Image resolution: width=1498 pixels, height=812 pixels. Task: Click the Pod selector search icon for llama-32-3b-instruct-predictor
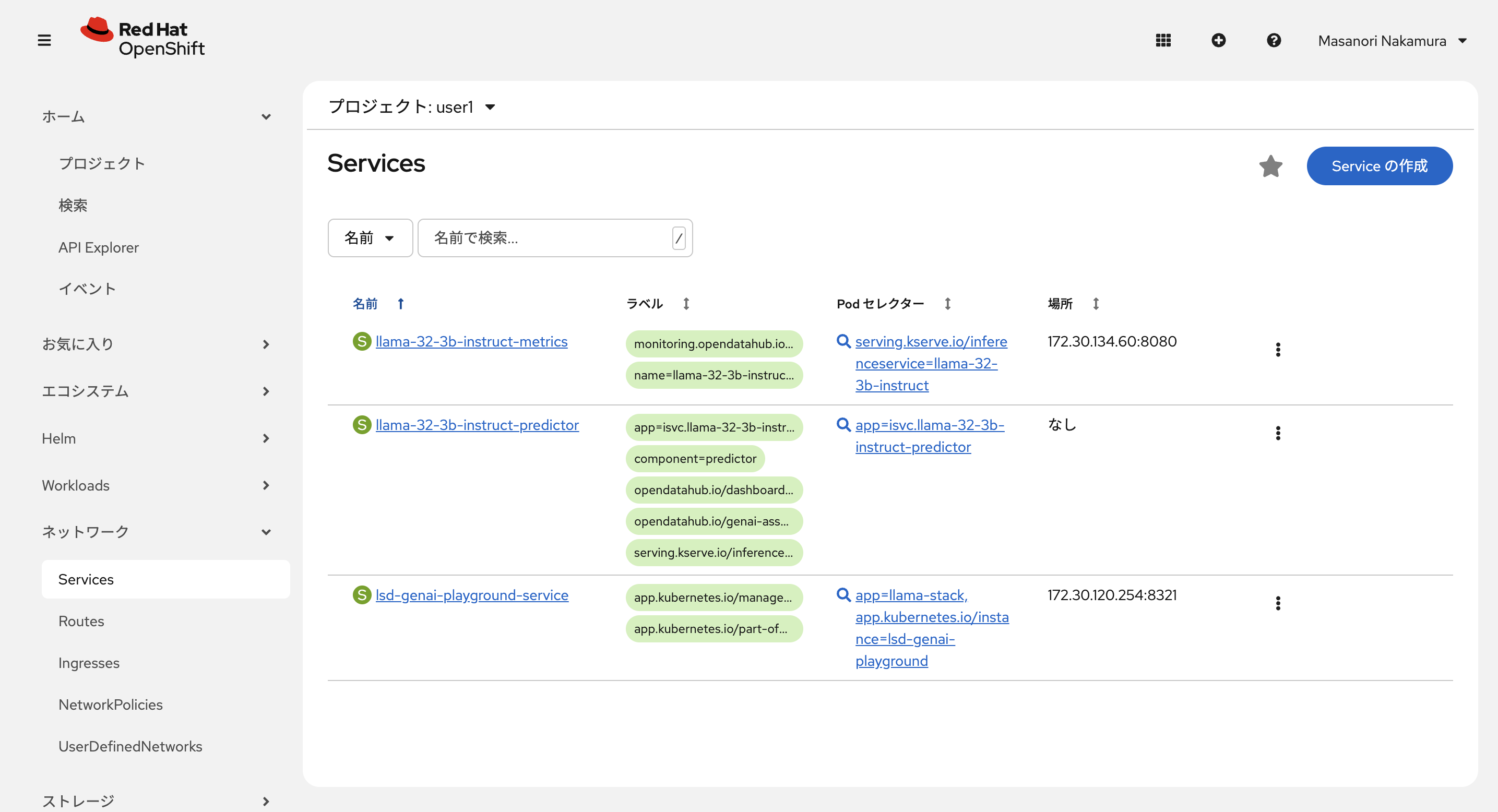(x=843, y=425)
